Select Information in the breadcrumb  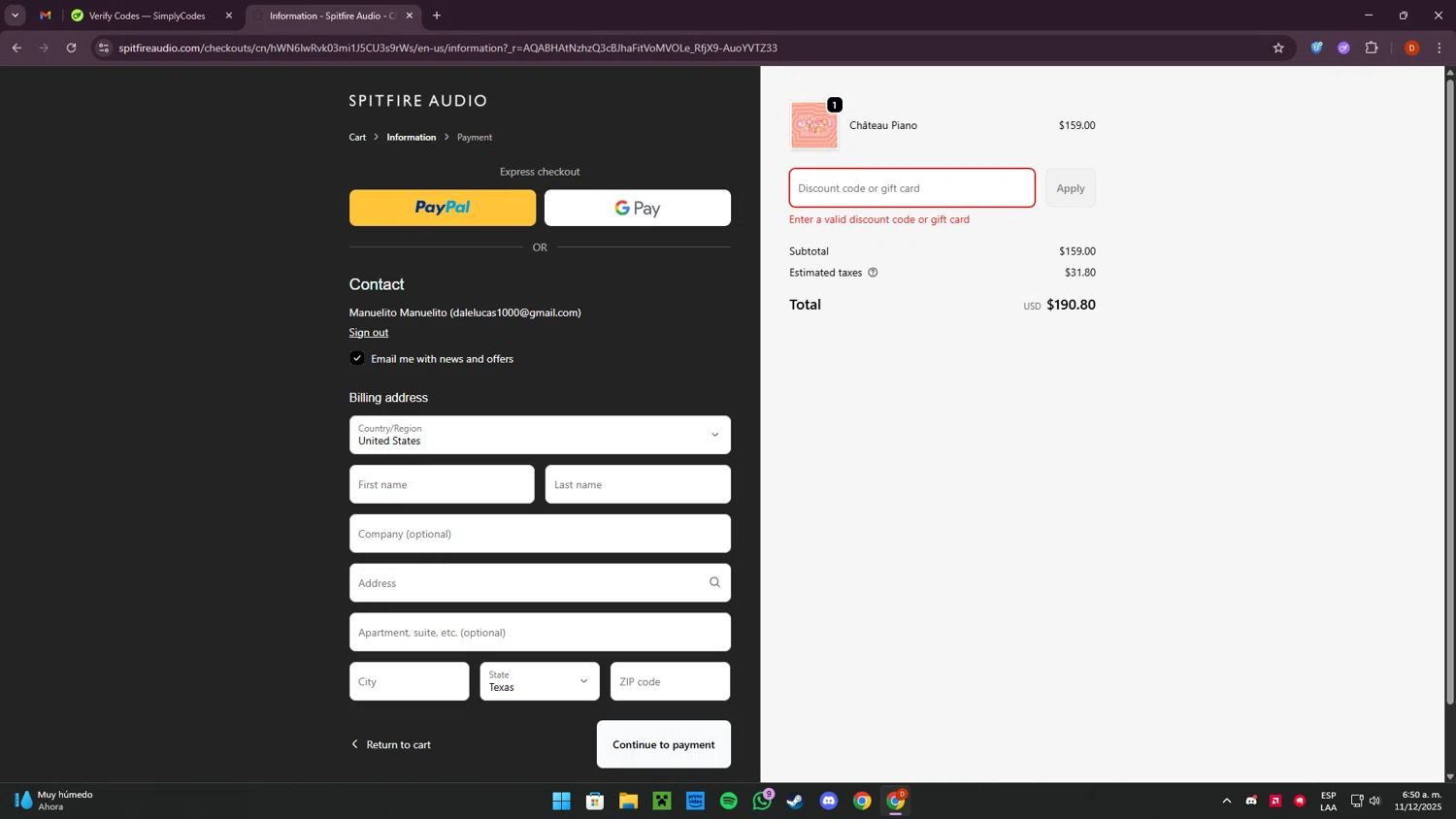point(412,137)
